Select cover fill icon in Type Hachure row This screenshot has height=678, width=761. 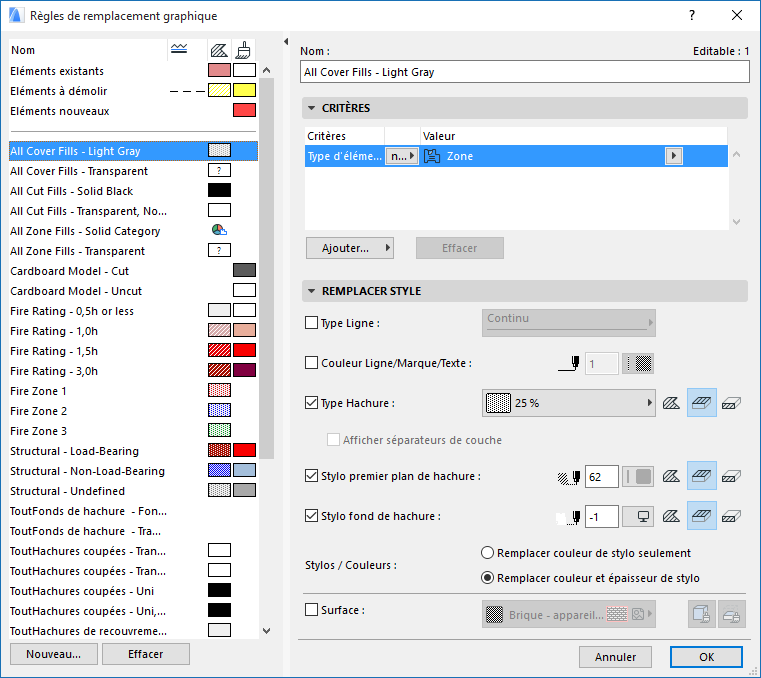pos(701,403)
